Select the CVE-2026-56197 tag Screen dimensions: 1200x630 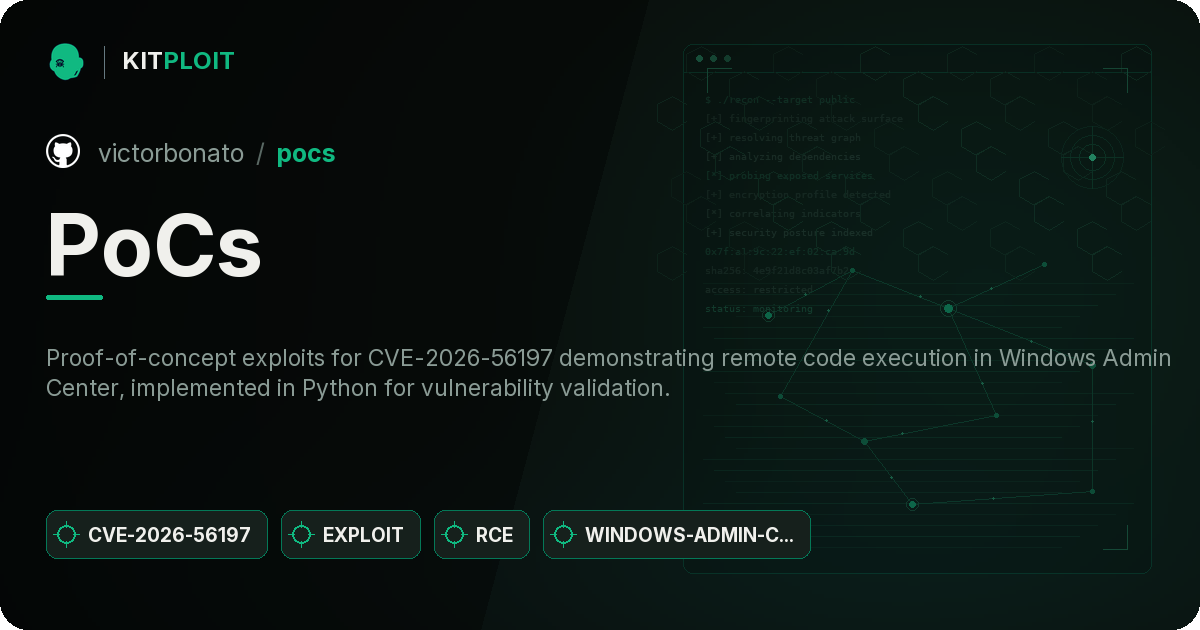157,534
